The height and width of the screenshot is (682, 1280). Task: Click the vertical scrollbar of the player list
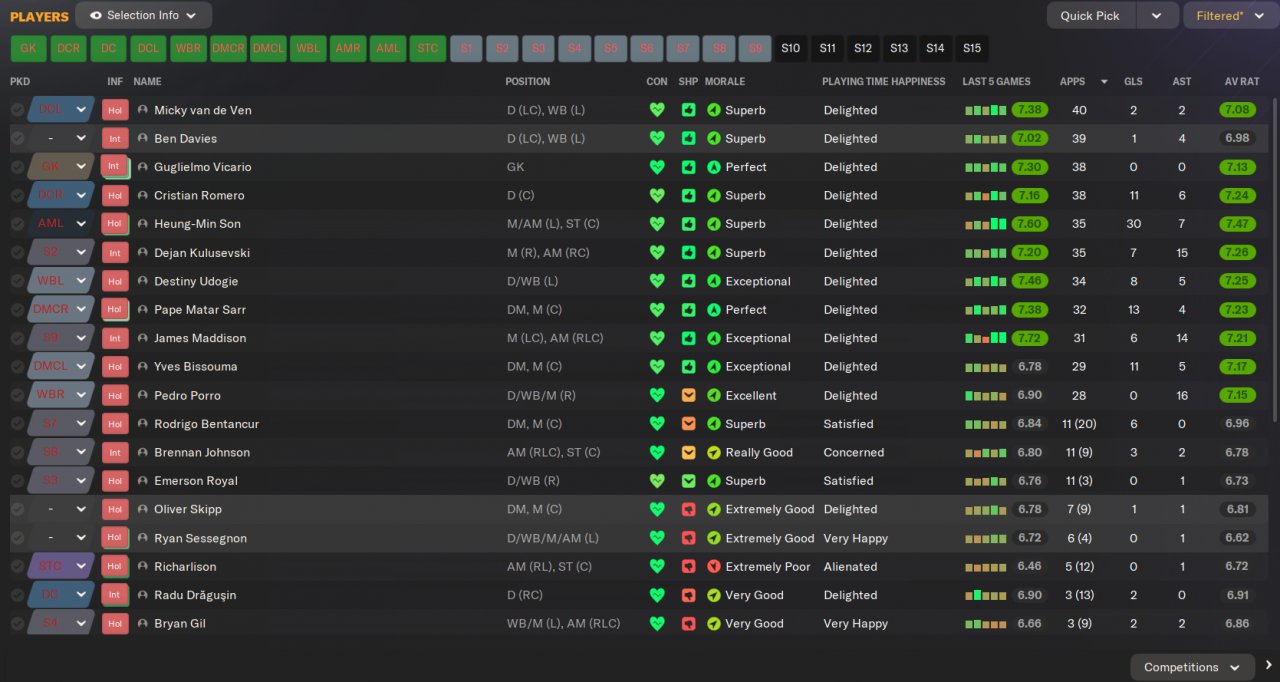(1275, 260)
